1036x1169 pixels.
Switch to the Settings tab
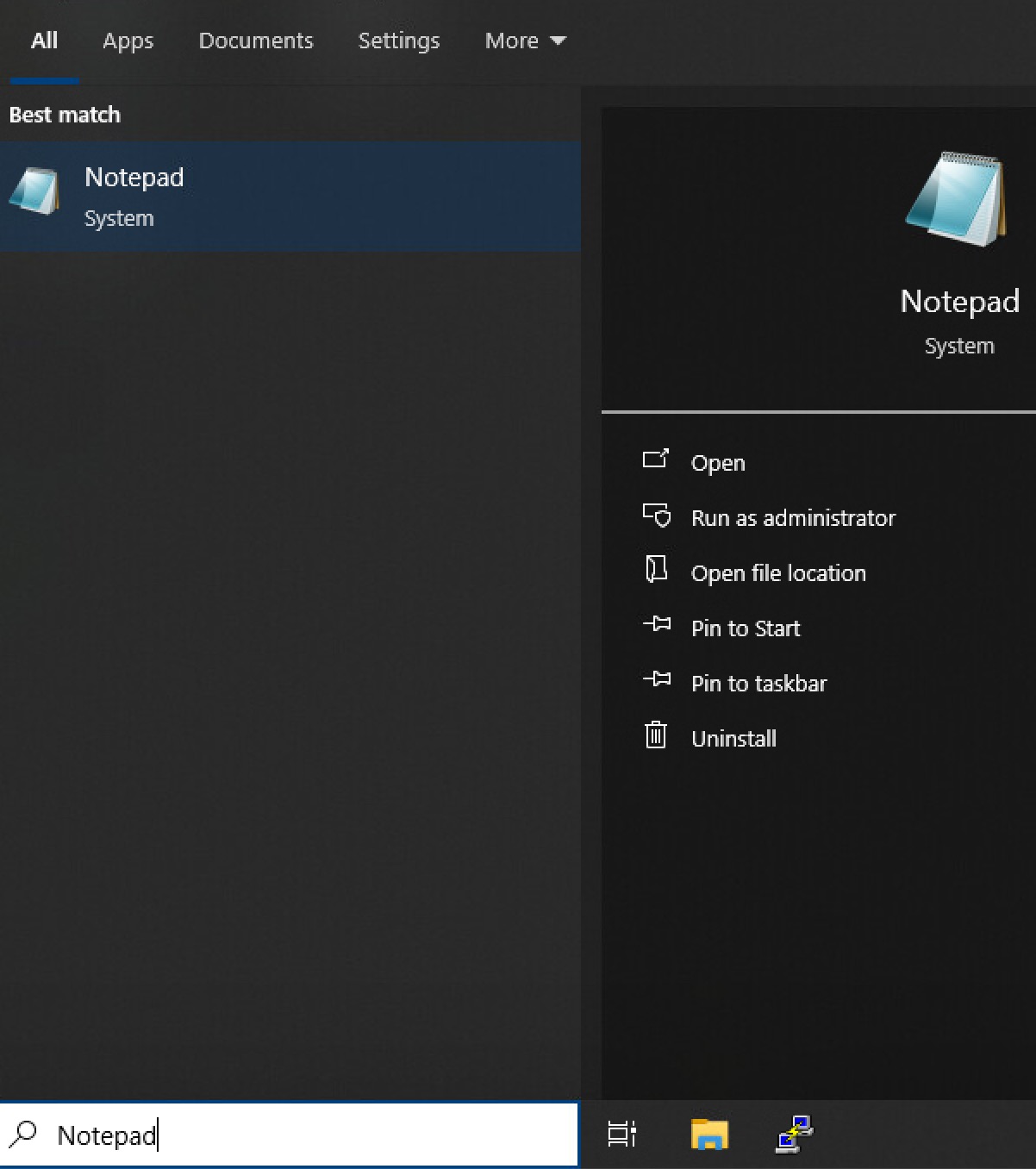point(399,41)
